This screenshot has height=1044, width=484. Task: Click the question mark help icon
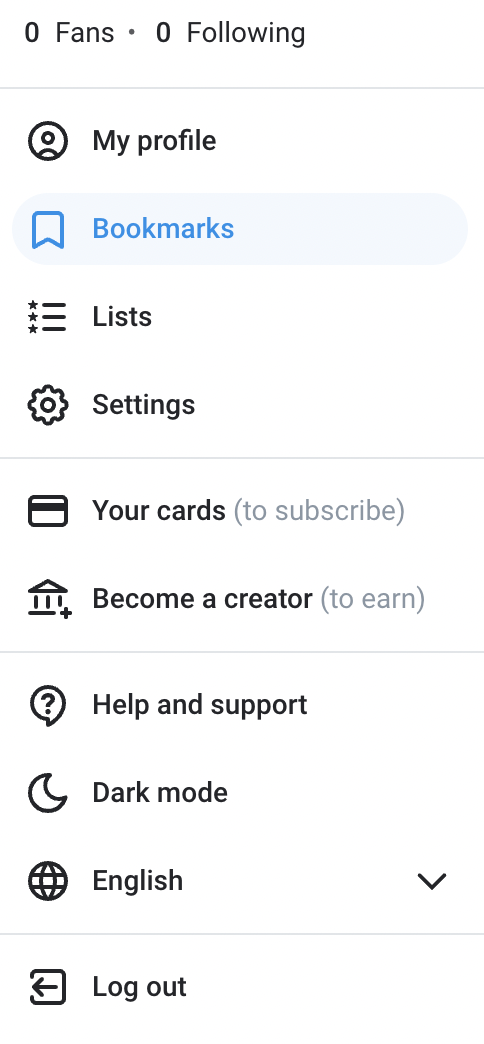click(47, 706)
